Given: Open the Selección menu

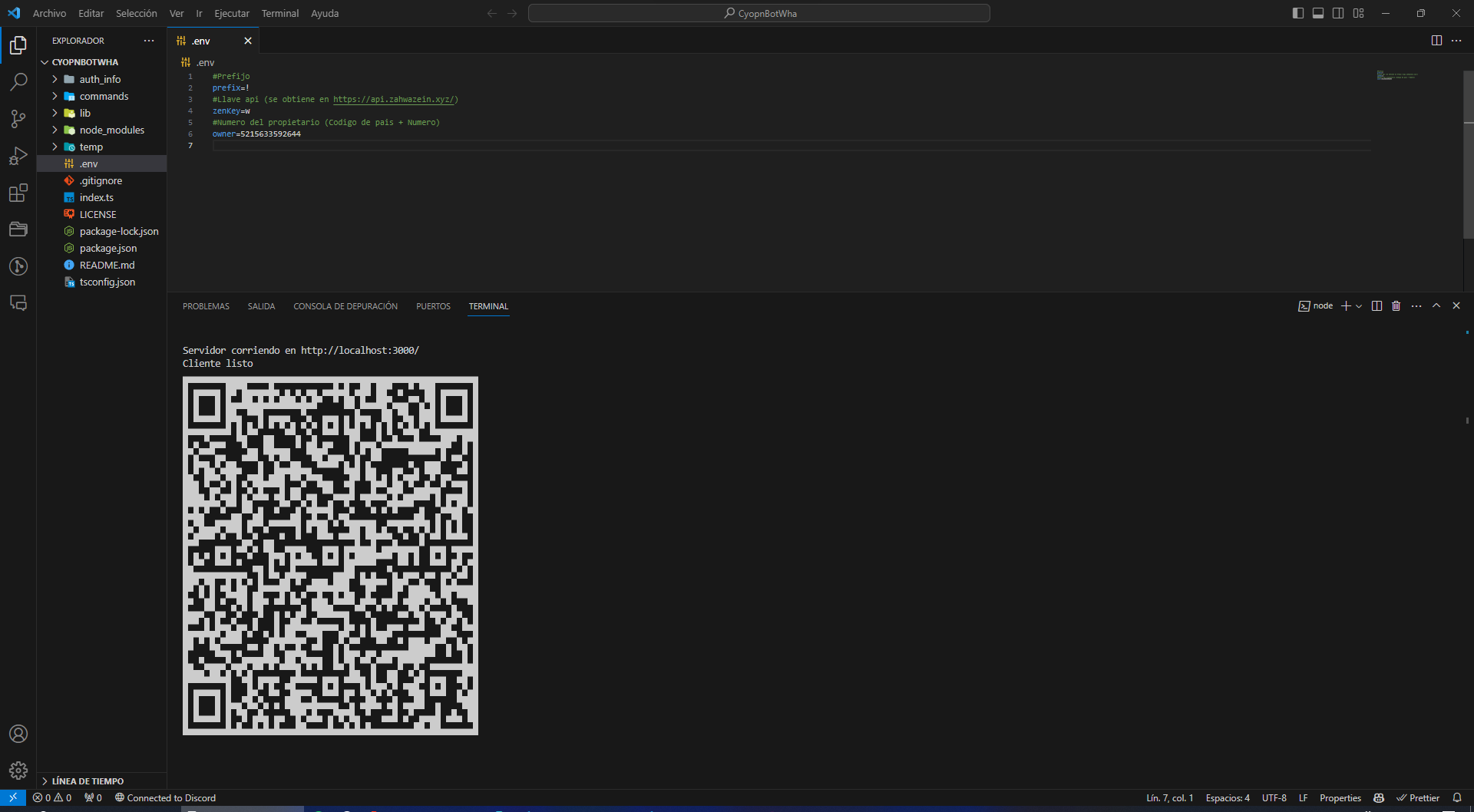Looking at the screenshot, I should (x=136, y=13).
